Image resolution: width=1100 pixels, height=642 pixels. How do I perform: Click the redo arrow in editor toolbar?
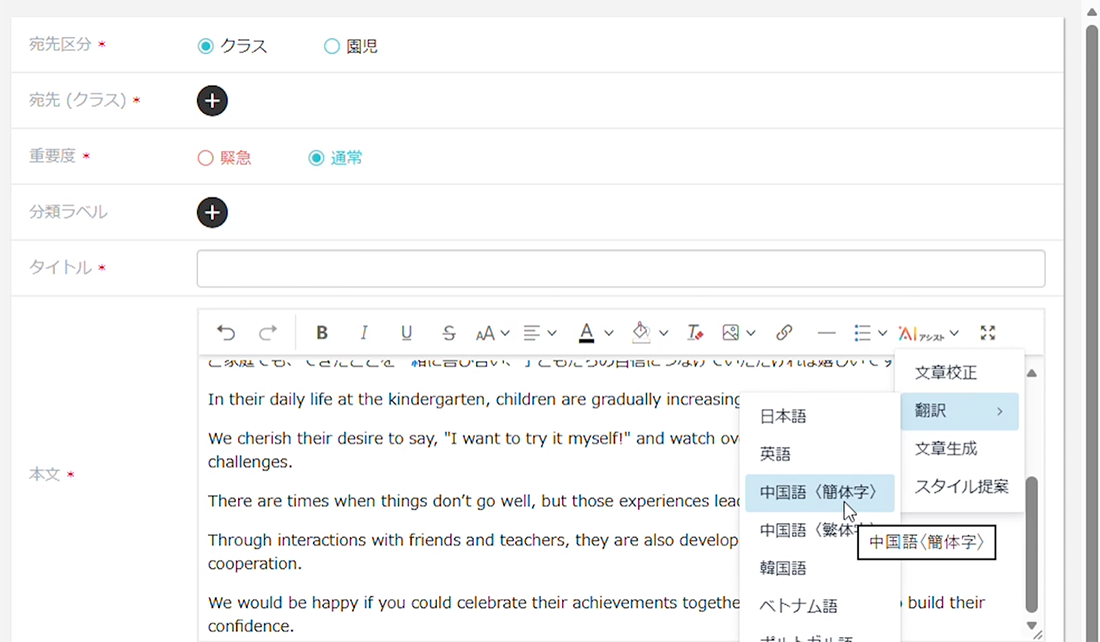pos(268,333)
